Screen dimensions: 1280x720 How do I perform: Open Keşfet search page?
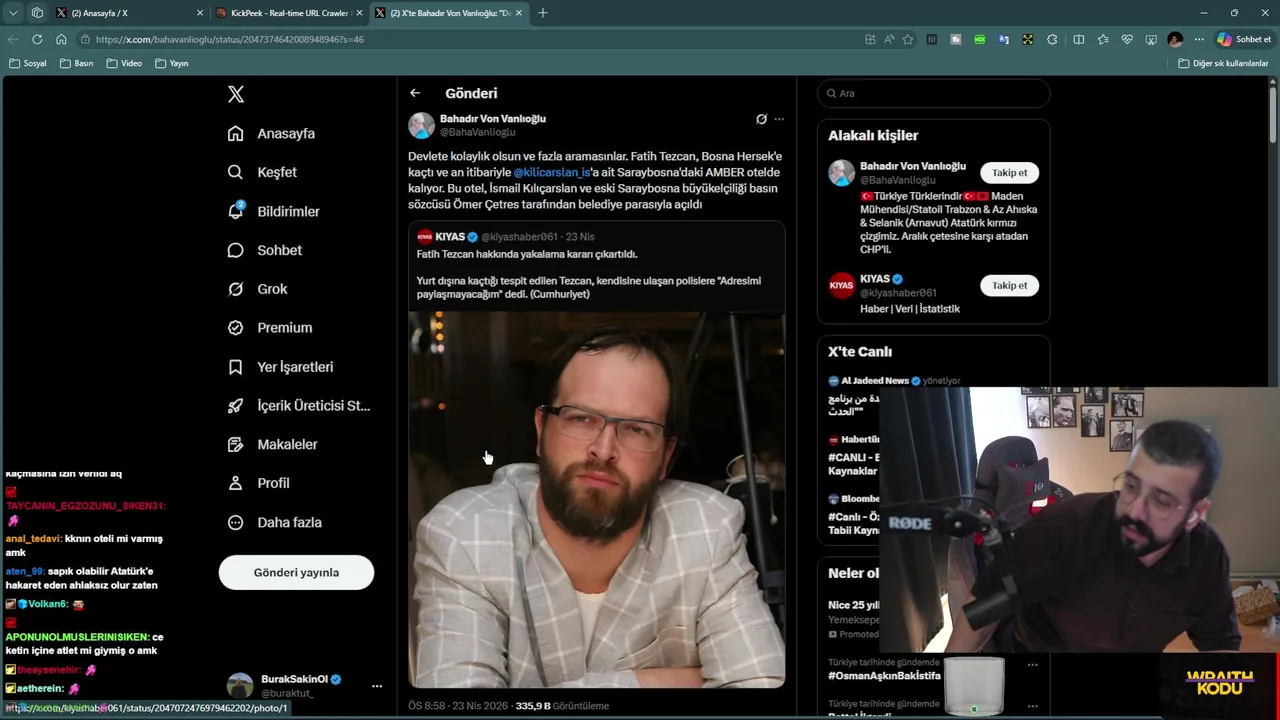262,172
